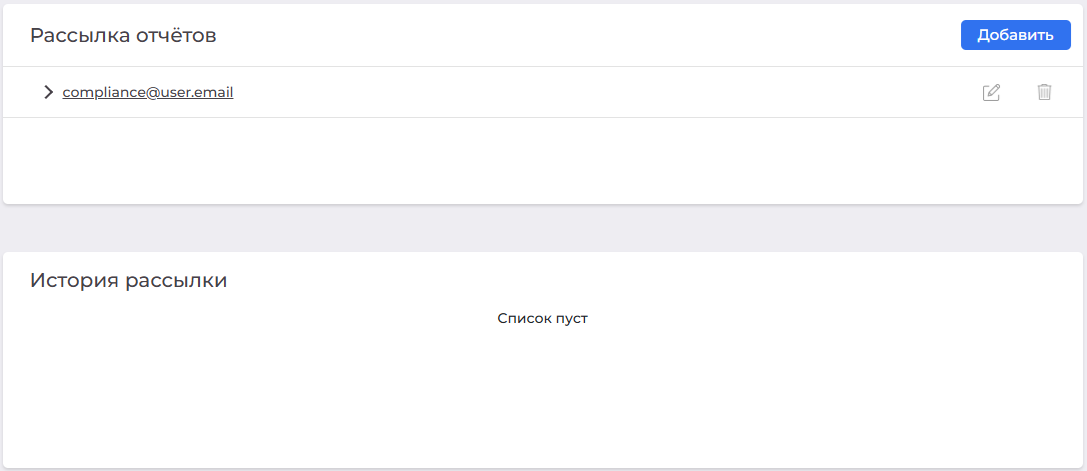Remove recipient using the trash icon
This screenshot has height=471, width=1087.
pos(1044,92)
